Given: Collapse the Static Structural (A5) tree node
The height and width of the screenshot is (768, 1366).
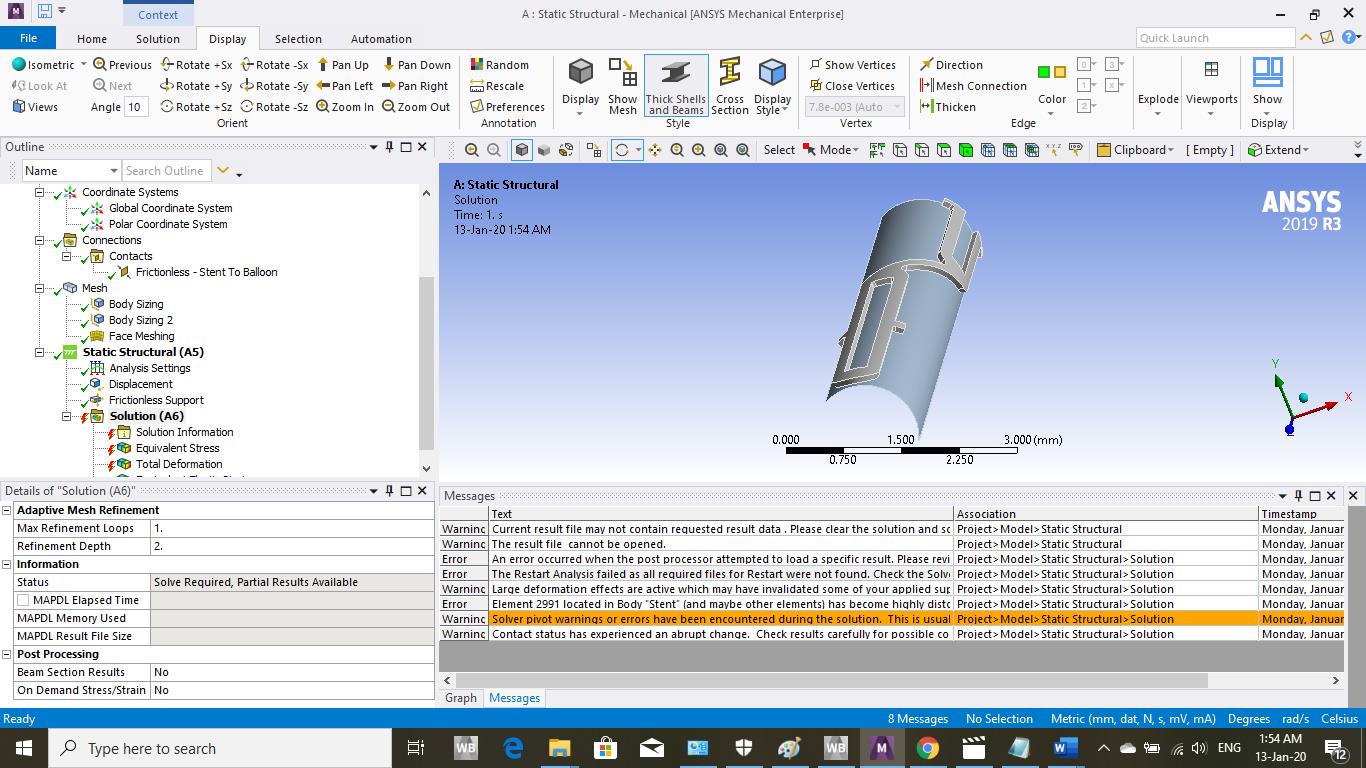Looking at the screenshot, I should pyautogui.click(x=40, y=352).
